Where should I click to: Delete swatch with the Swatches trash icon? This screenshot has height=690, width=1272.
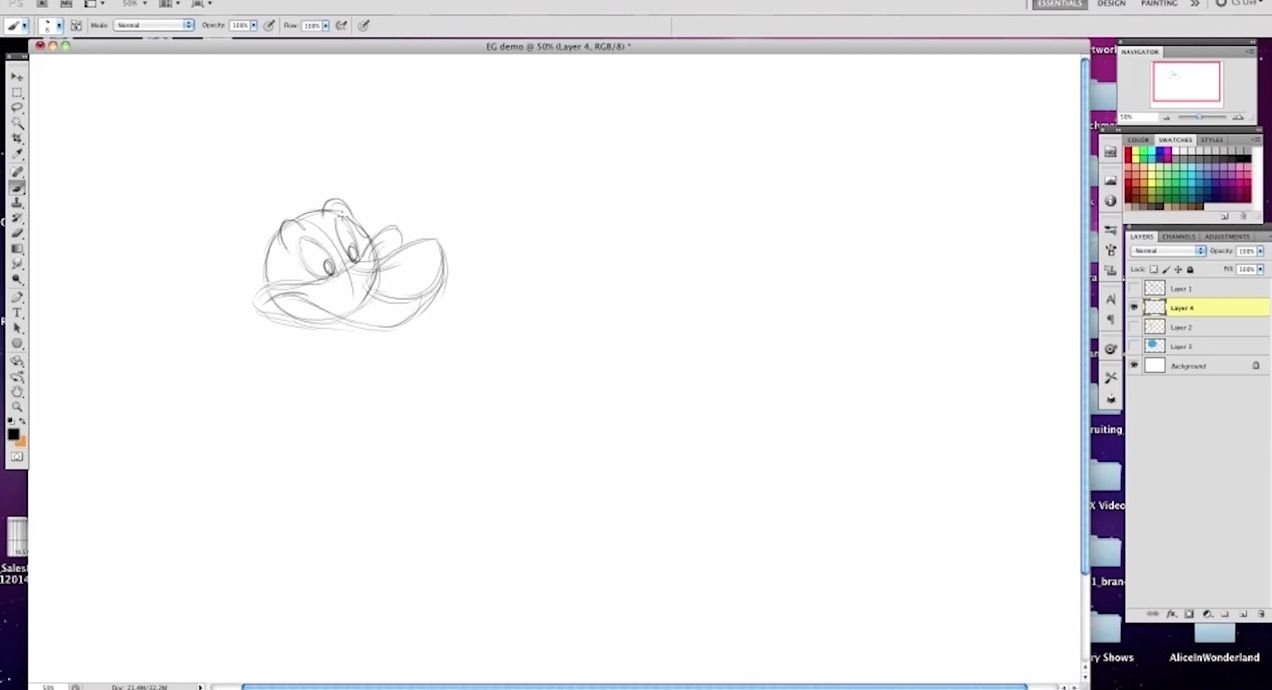1243,215
